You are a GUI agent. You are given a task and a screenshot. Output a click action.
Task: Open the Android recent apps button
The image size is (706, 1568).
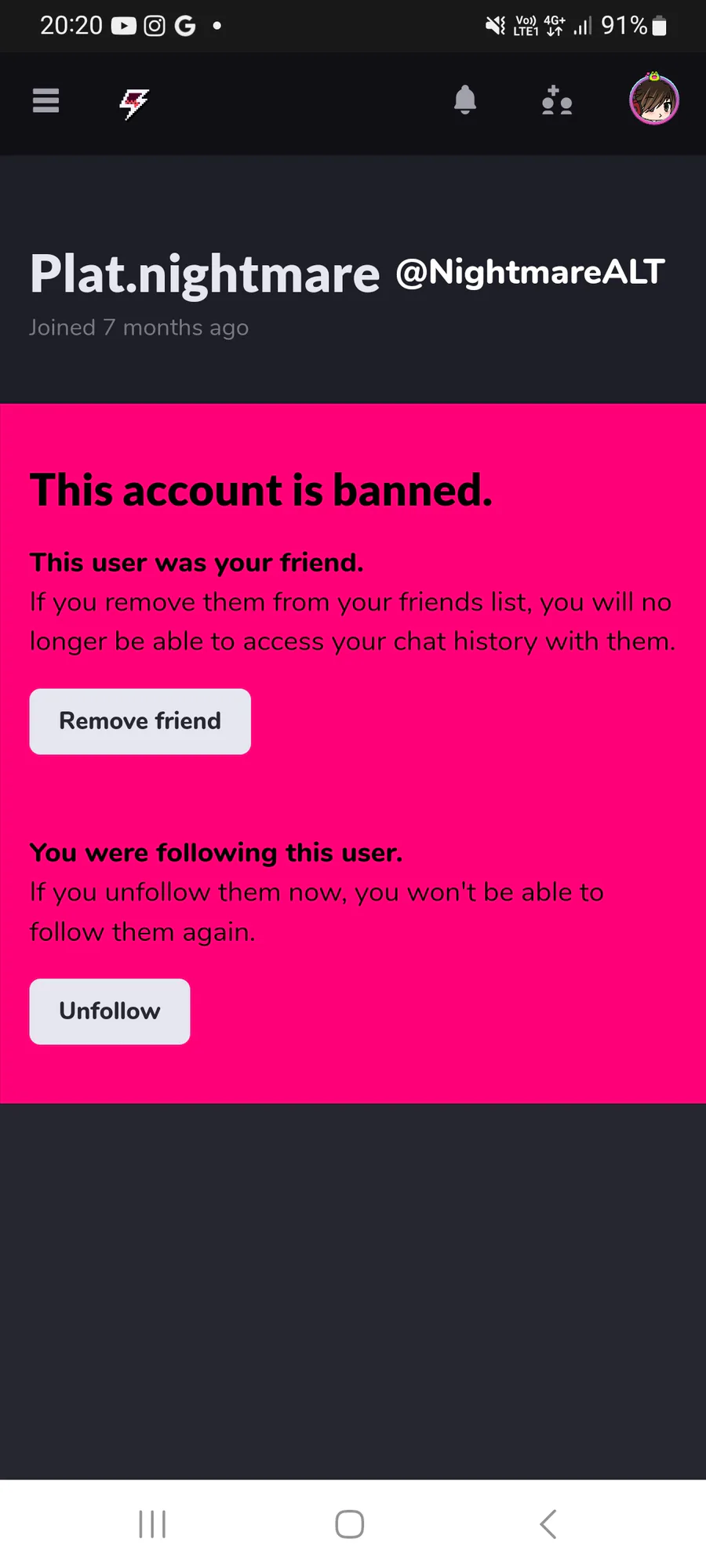152,1524
